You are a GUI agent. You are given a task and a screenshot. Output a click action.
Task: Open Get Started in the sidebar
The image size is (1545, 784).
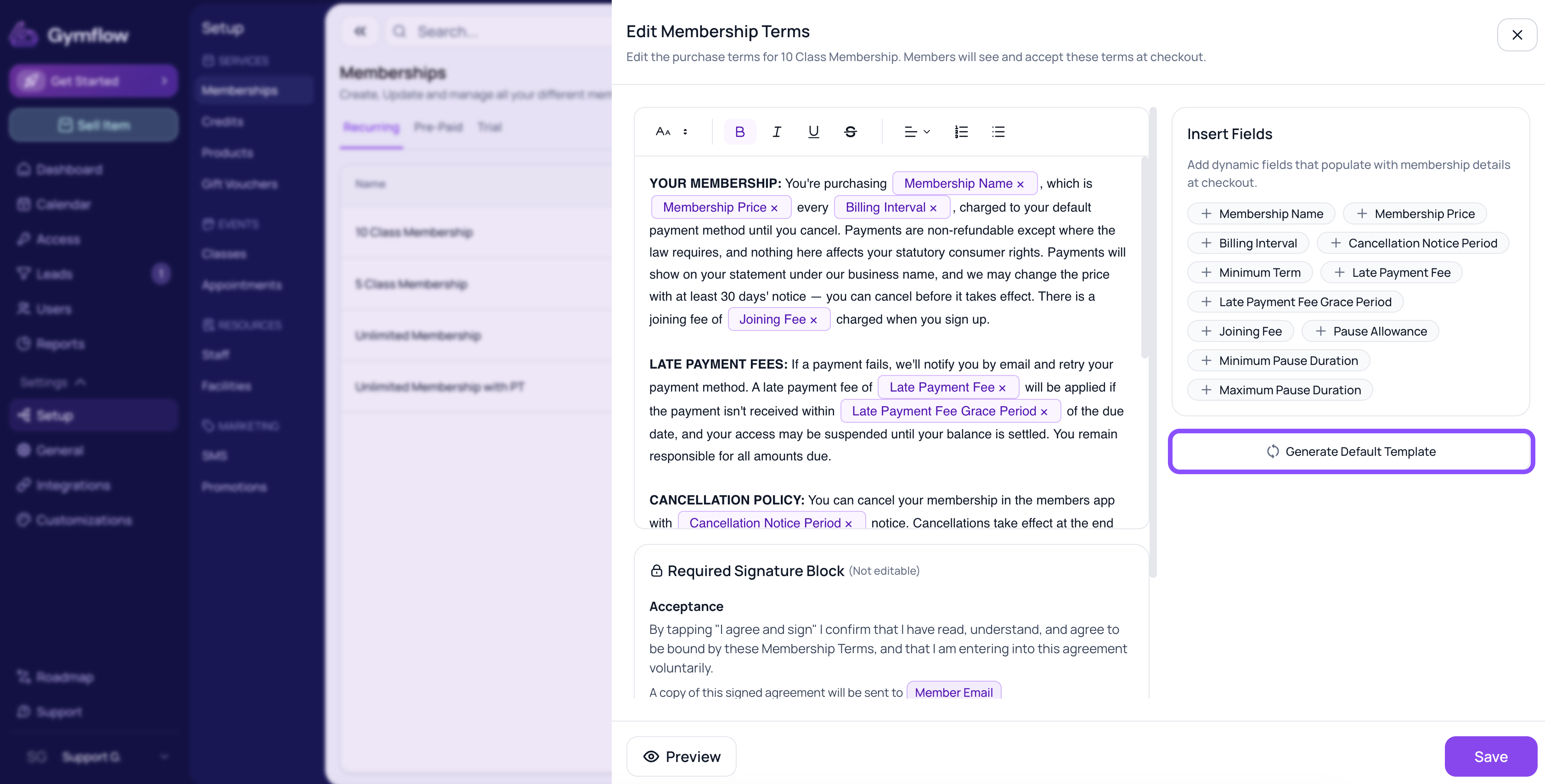click(94, 81)
